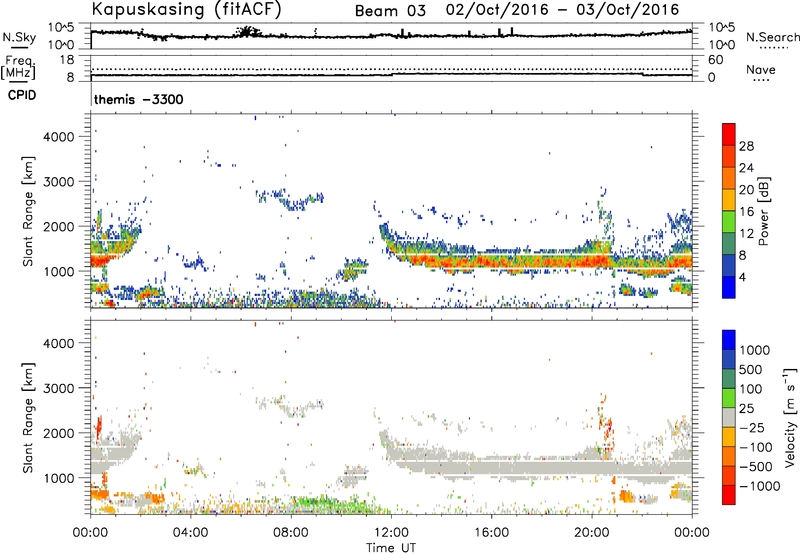Screen dimensions: 800x554
Task: Click the "18" frequency tick label
Action: click(67, 60)
